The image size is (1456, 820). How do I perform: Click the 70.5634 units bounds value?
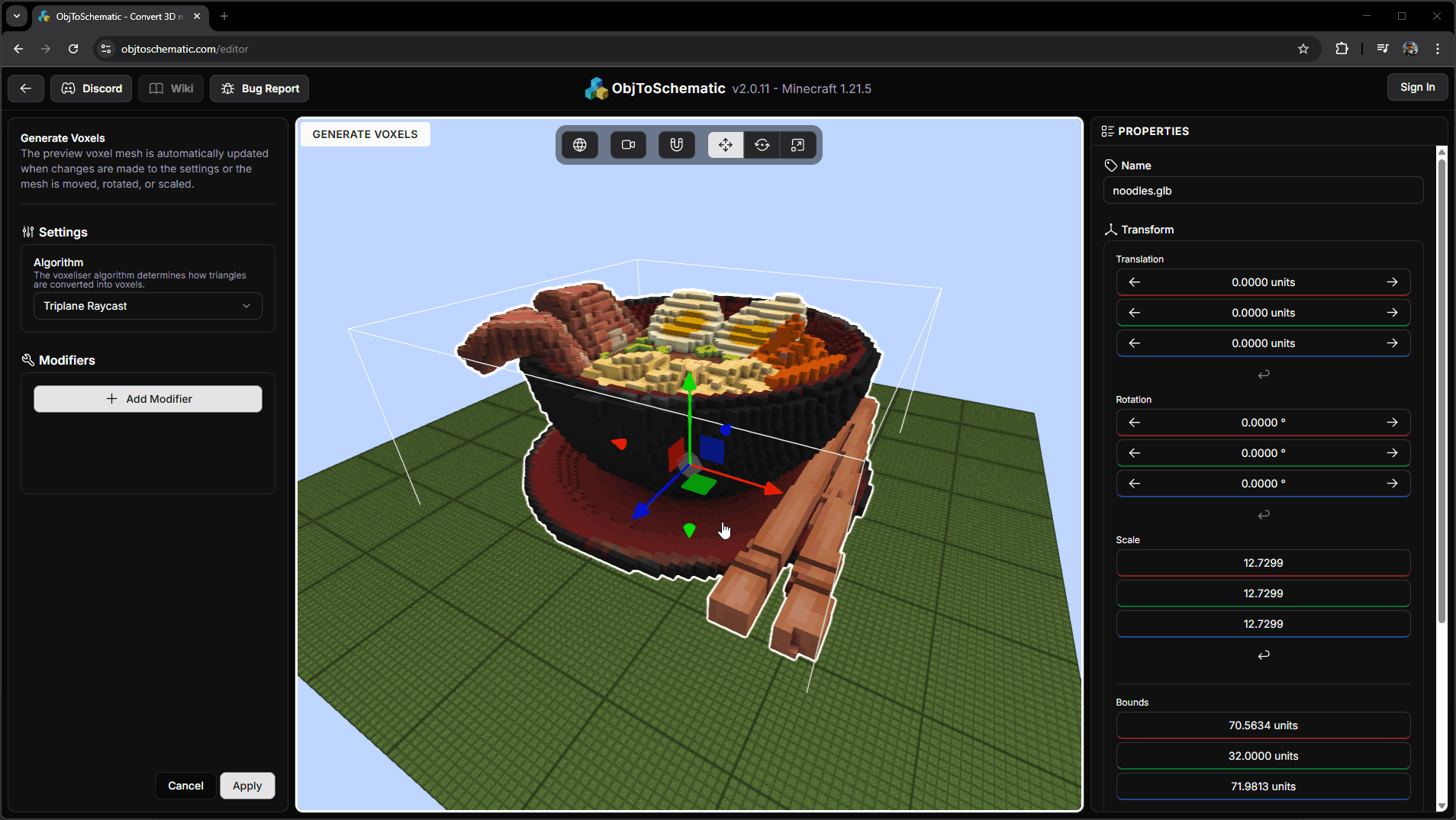(1263, 725)
